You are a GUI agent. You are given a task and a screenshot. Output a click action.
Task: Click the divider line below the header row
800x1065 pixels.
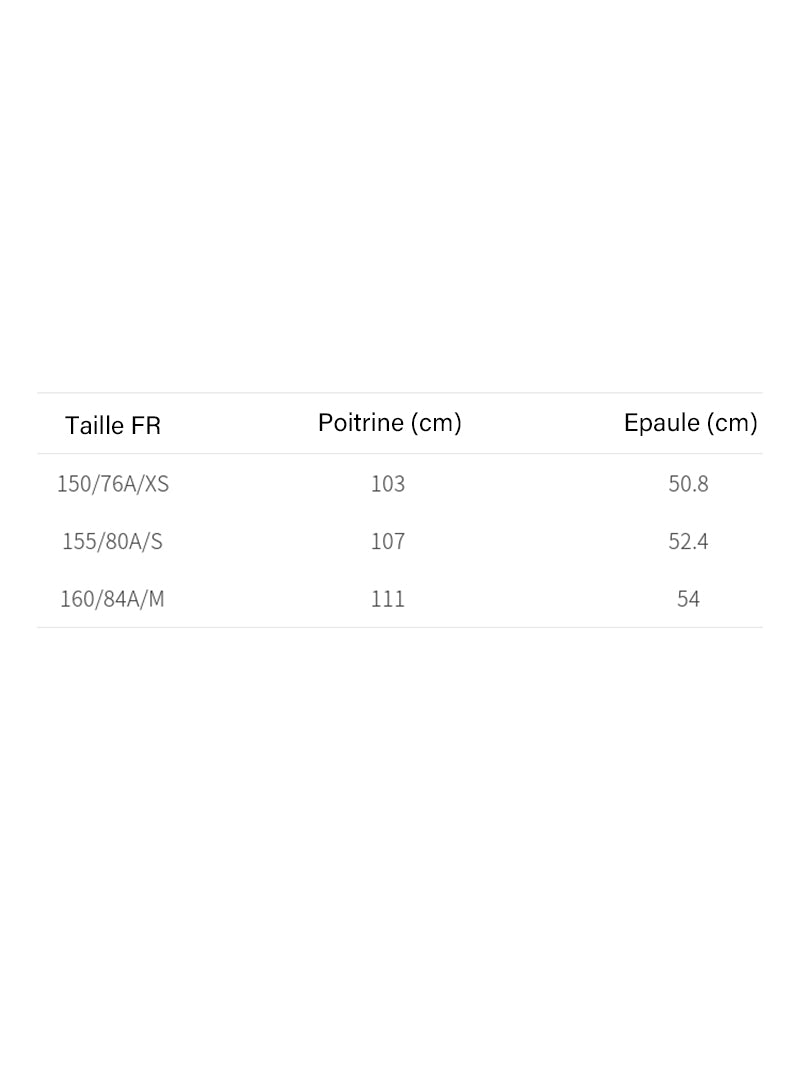click(400, 454)
